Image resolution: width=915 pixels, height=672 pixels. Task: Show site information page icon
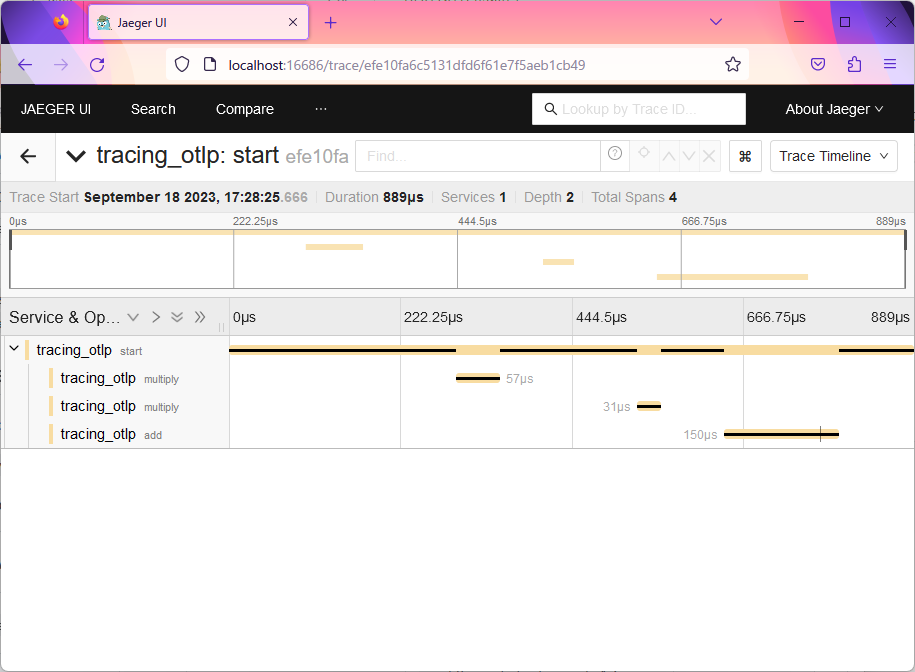click(x=210, y=64)
